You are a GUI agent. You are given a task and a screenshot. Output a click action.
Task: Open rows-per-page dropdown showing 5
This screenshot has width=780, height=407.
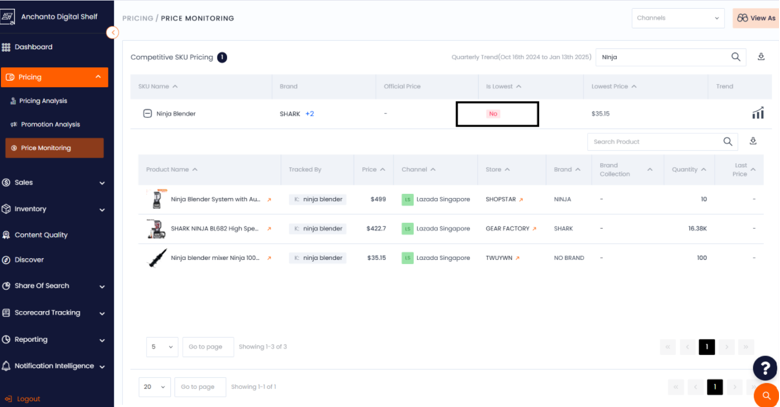(x=162, y=347)
